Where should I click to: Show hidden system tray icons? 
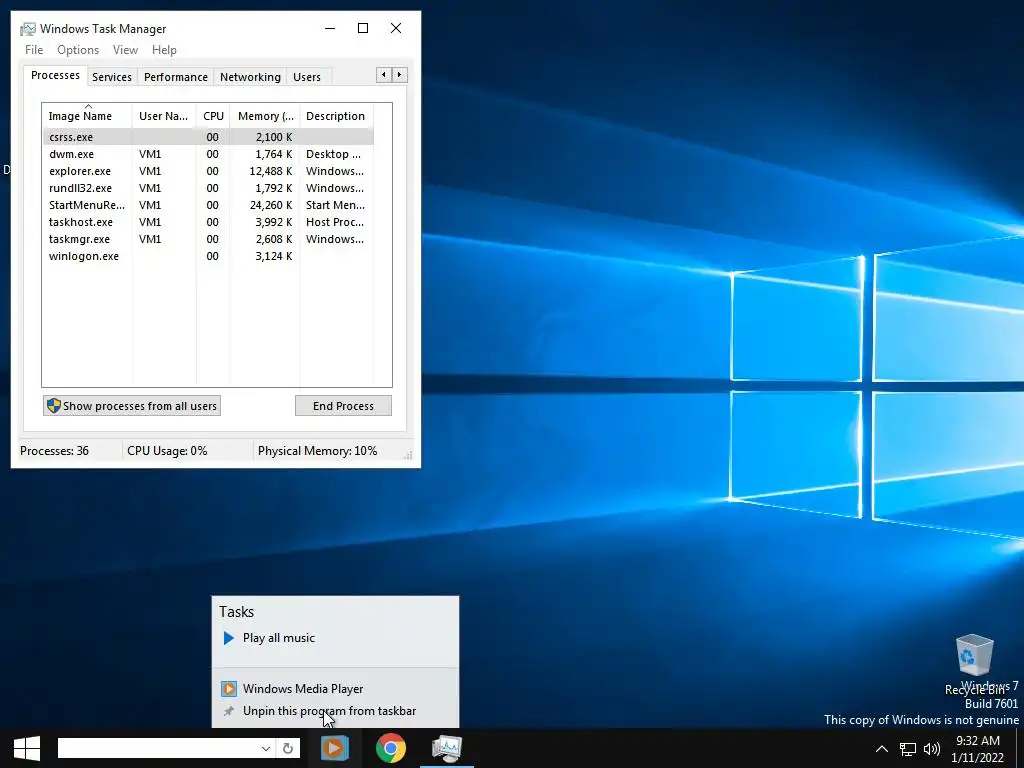point(881,749)
